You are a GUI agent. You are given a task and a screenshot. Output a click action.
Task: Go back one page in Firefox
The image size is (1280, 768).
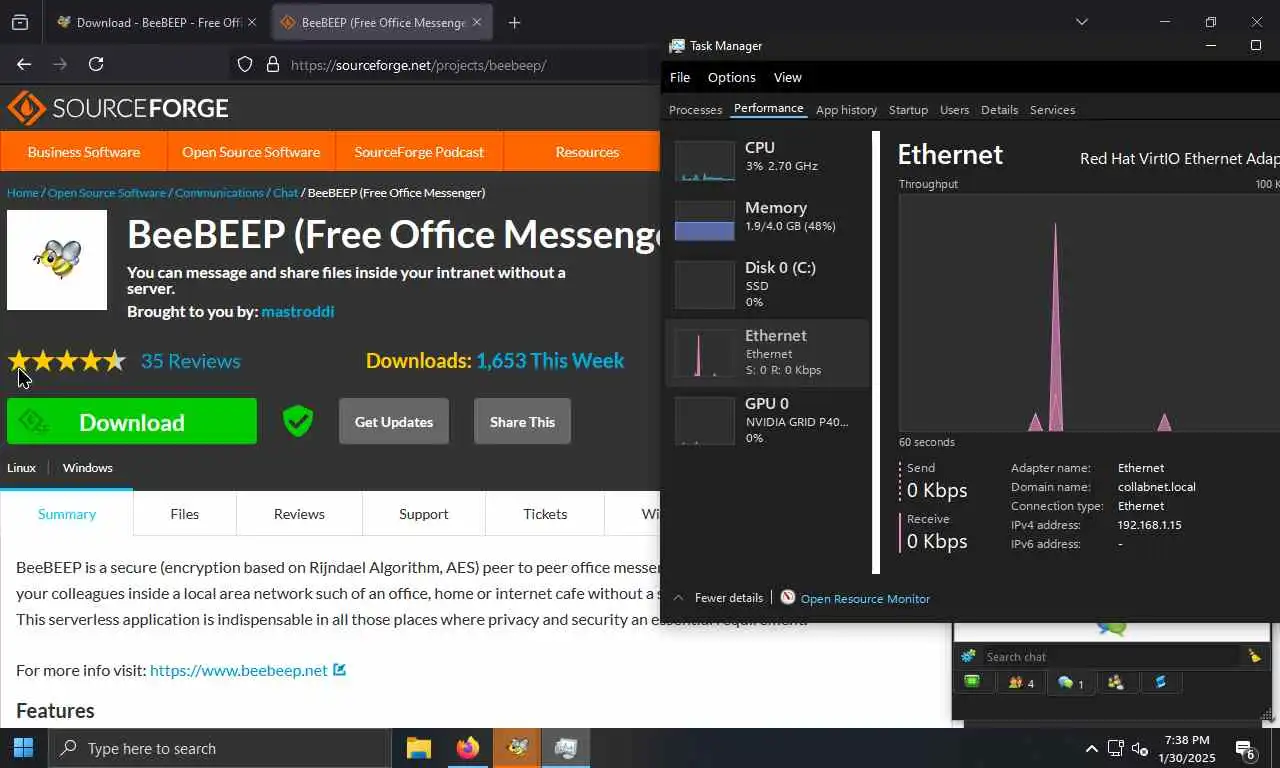(24, 64)
